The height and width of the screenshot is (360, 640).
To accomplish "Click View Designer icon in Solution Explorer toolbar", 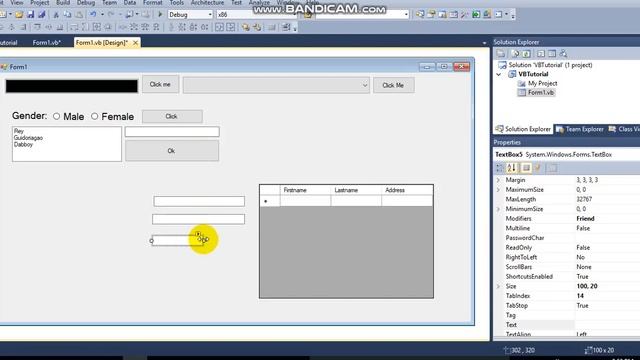I will coord(552,53).
